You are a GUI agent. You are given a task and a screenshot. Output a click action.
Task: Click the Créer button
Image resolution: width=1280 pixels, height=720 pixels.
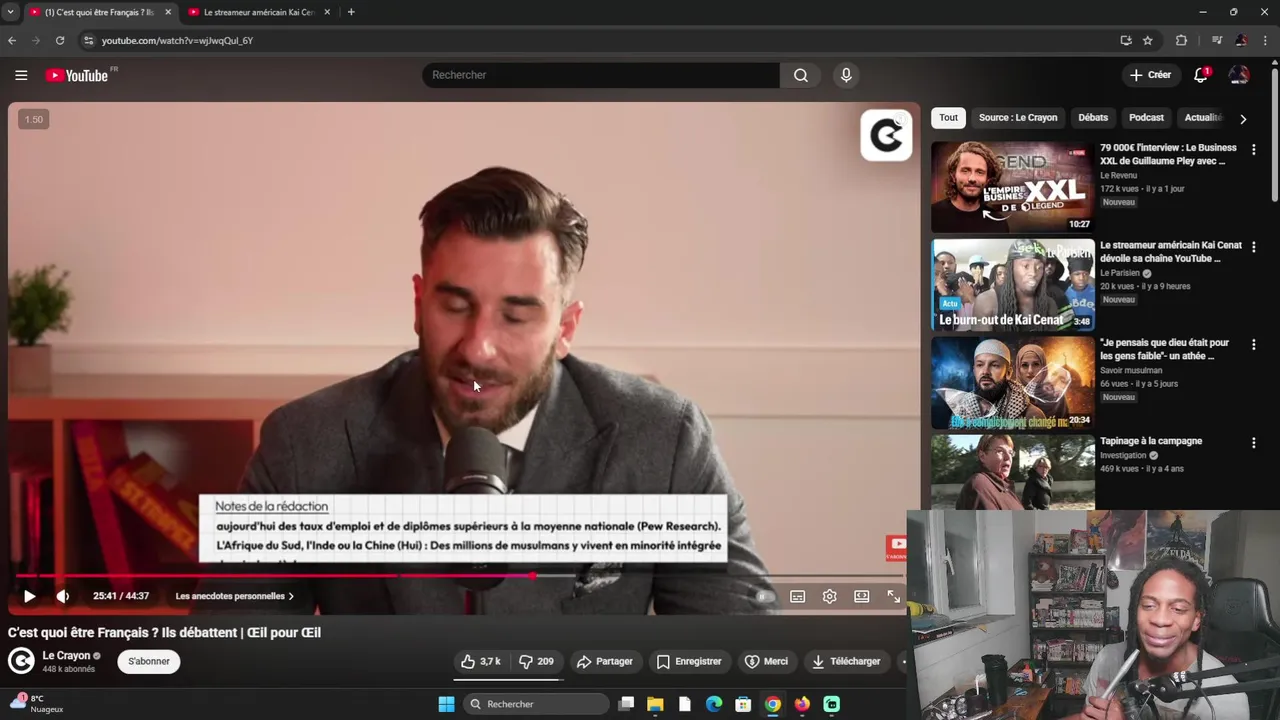click(1150, 75)
